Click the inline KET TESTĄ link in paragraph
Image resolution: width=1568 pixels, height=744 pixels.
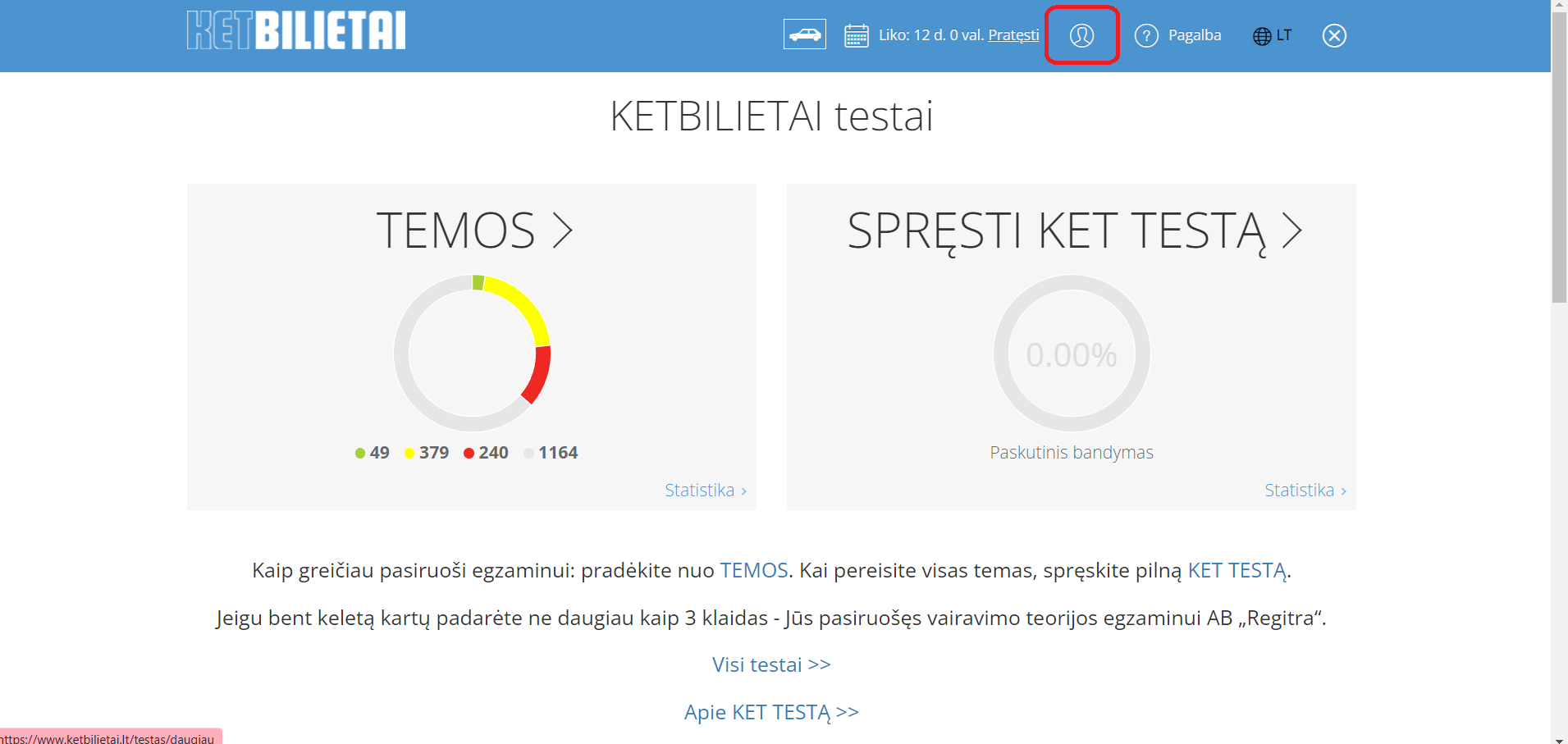[1237, 570]
